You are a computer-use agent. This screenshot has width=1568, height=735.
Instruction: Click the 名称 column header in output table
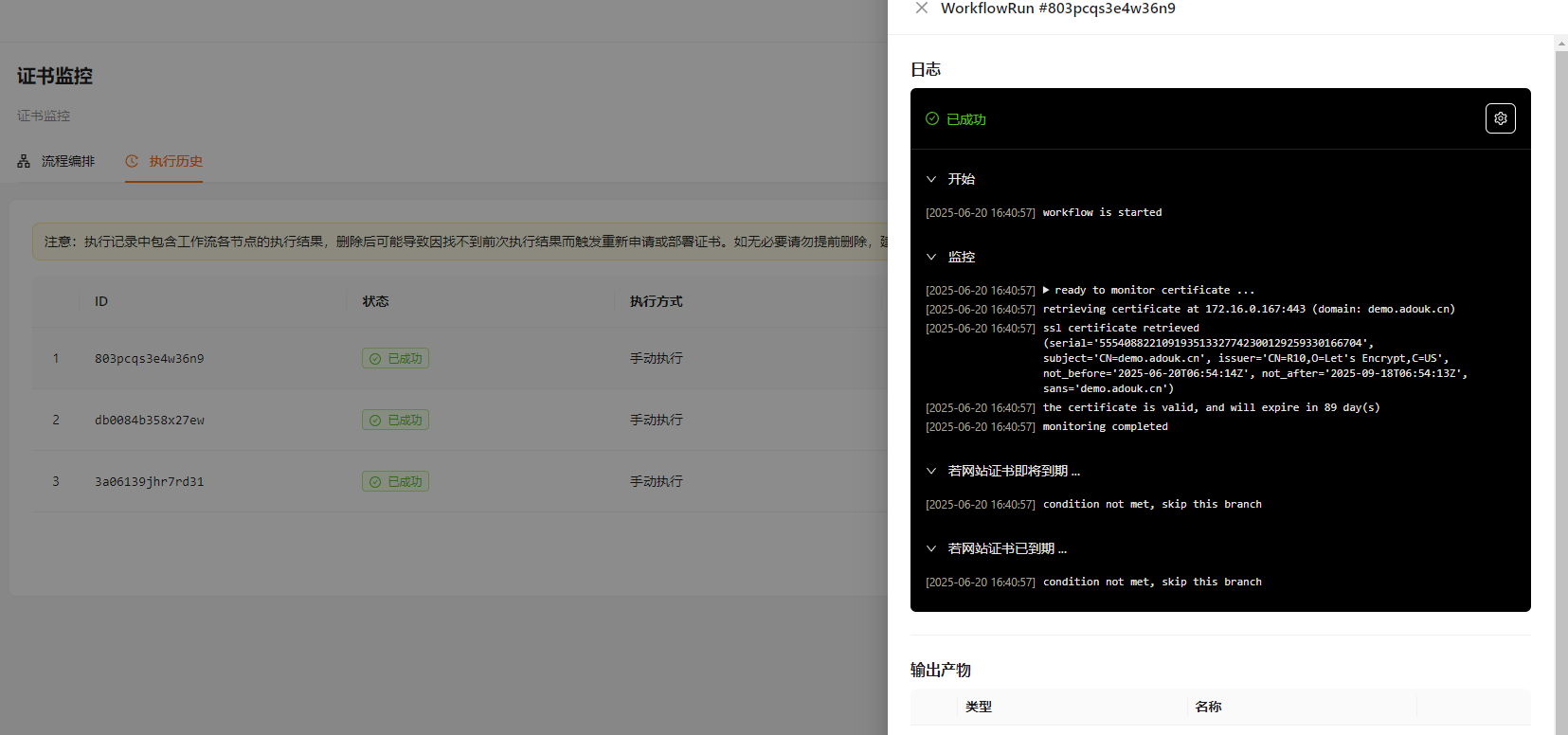(x=1208, y=707)
